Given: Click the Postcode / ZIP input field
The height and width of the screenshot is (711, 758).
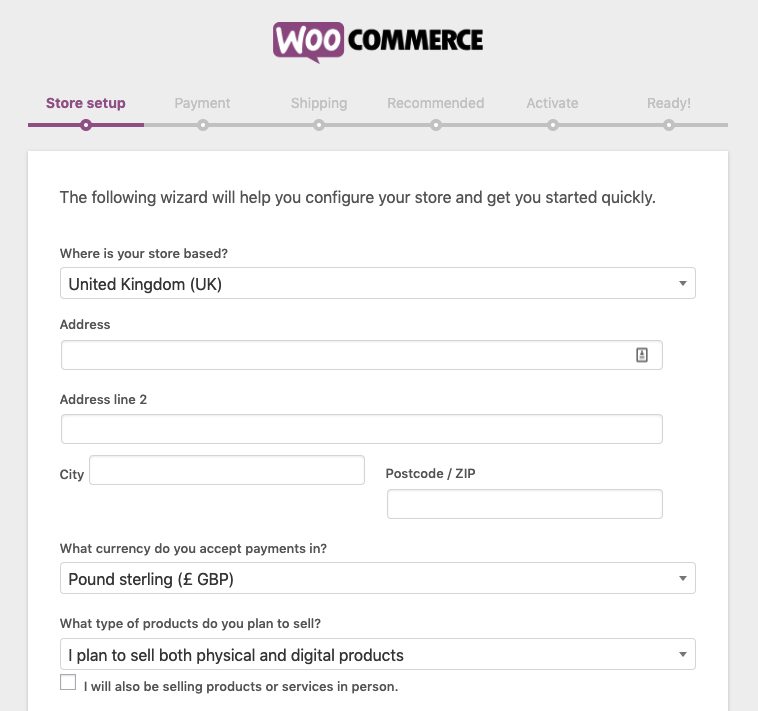Looking at the screenshot, I should 524,504.
